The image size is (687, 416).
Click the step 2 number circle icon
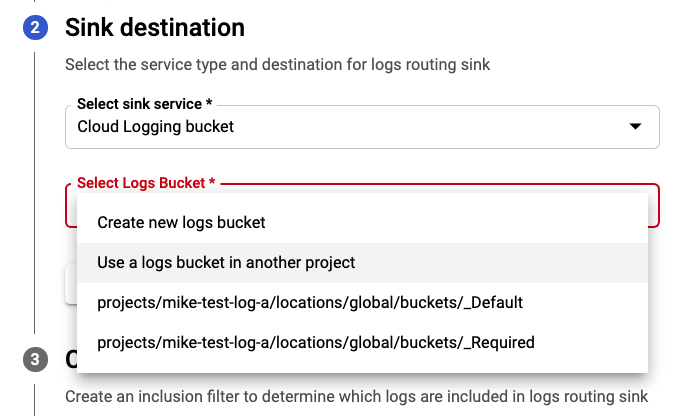[x=35, y=28]
